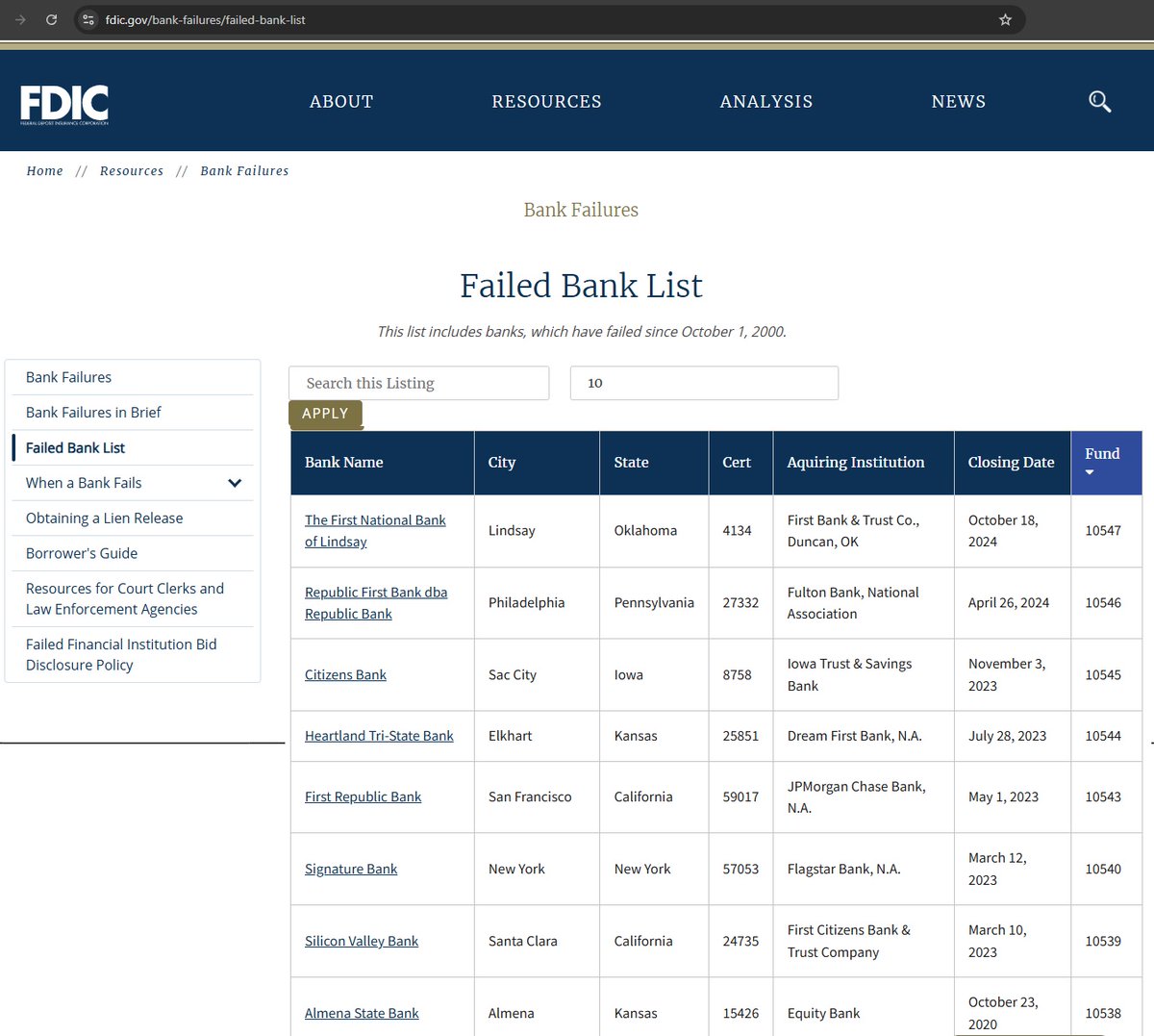
Task: Go to Resources breadcrumb
Action: 132,171
